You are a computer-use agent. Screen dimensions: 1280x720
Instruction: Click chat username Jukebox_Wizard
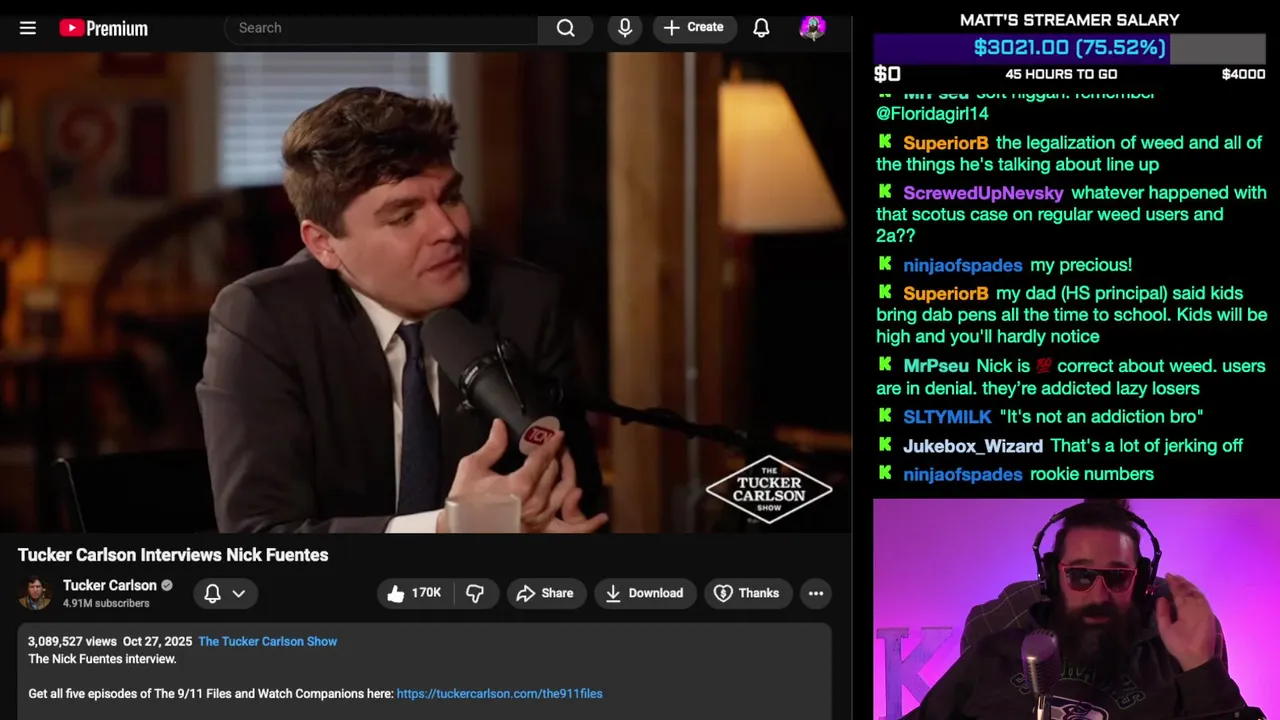[973, 446]
